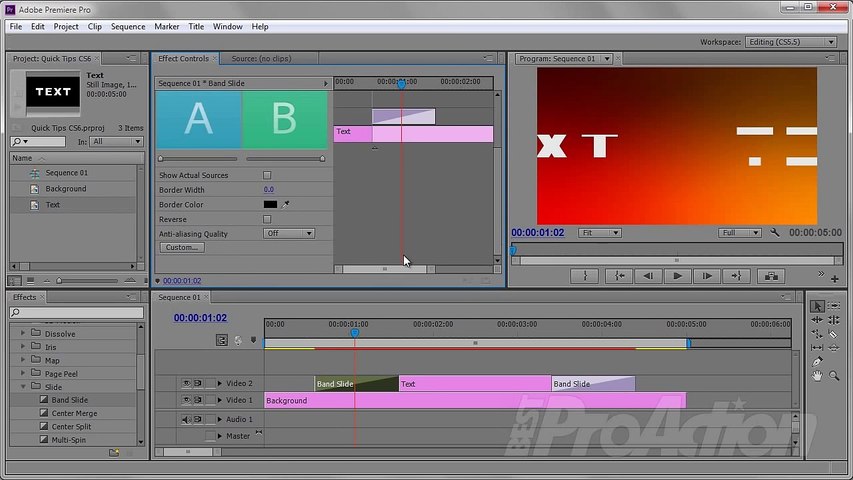Toggle Video 2 track eye visibility
Image resolution: width=853 pixels, height=480 pixels.
coord(186,384)
